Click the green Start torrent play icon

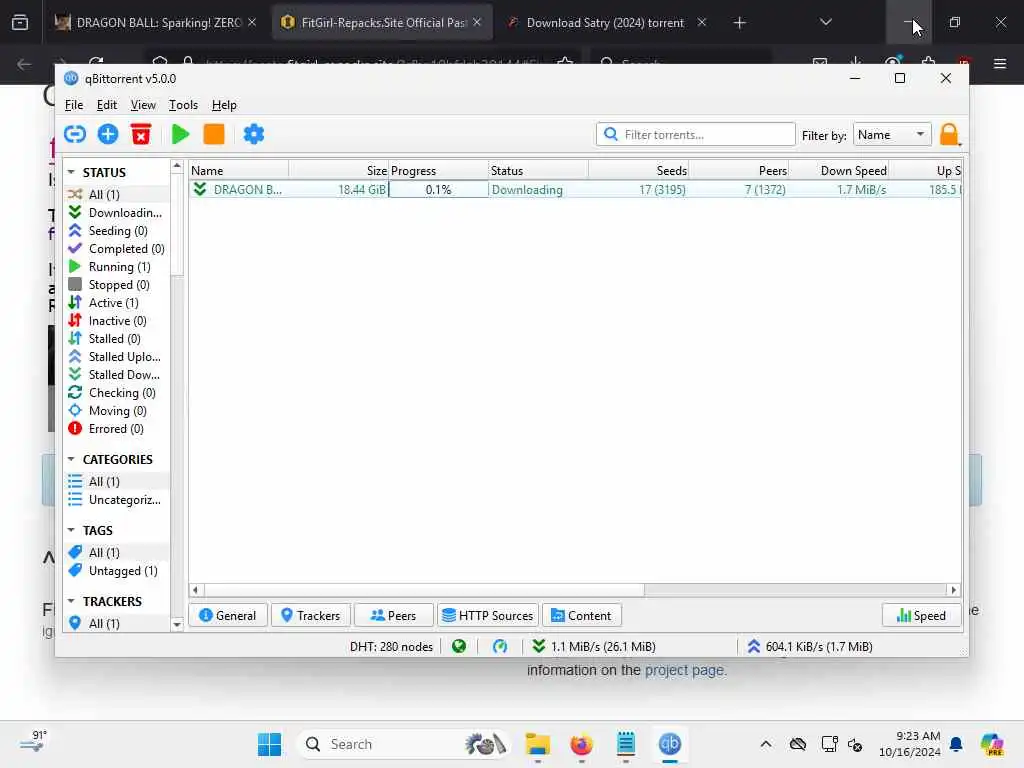[x=180, y=135]
